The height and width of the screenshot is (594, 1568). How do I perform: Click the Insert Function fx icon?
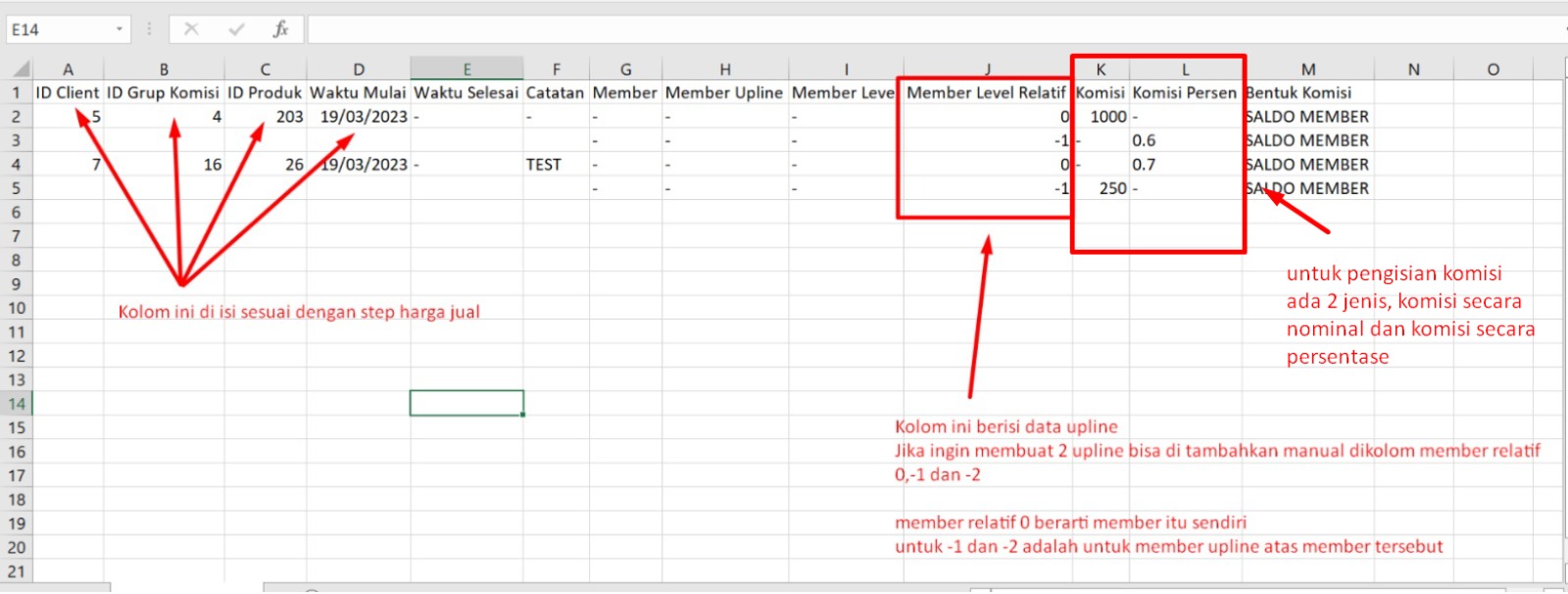(280, 29)
